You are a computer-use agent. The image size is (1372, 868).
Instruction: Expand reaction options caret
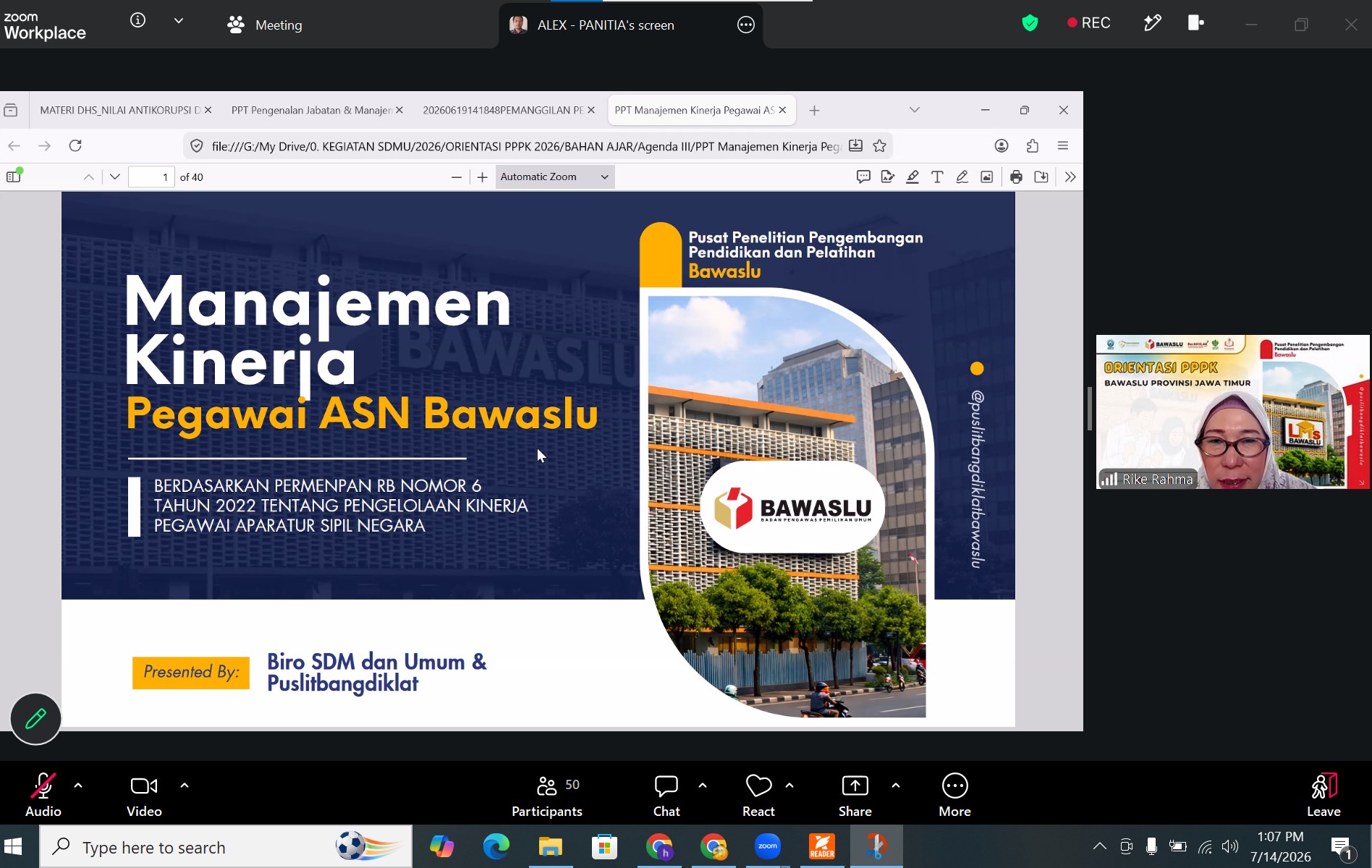tap(789, 786)
